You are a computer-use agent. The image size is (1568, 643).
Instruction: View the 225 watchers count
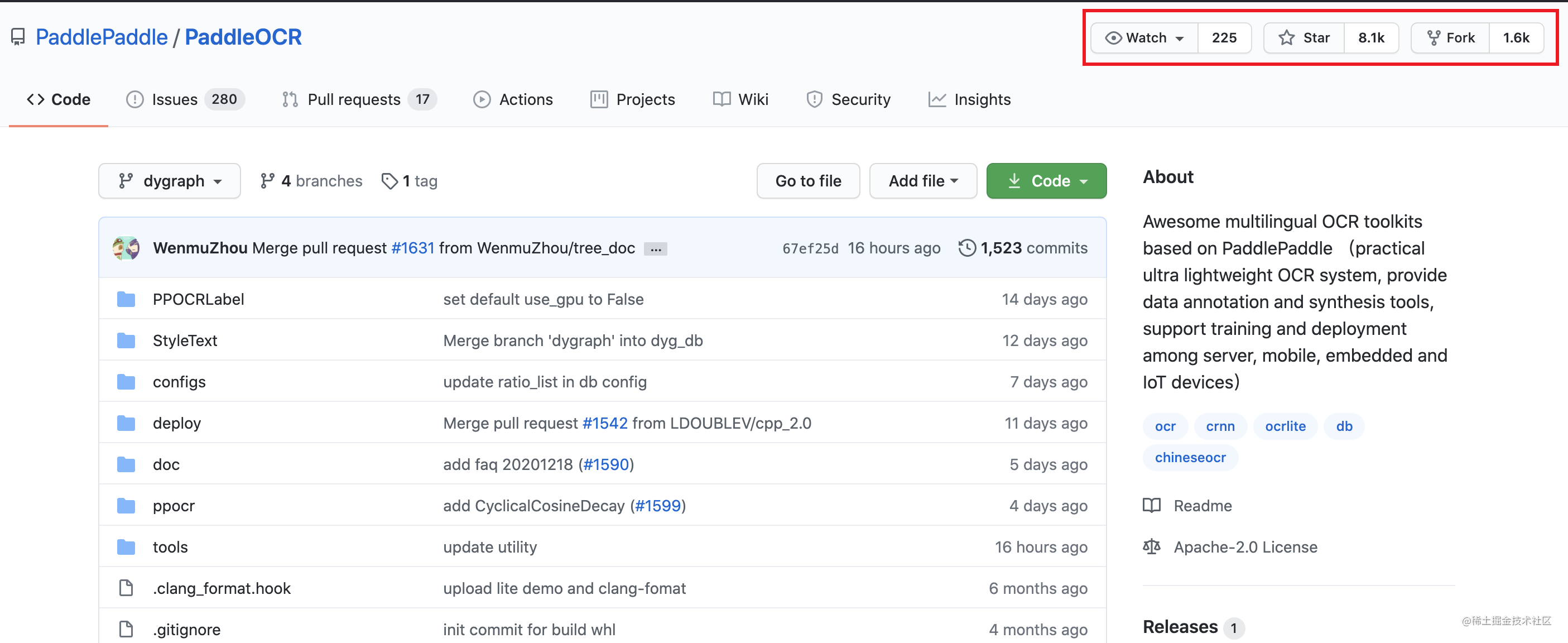(x=1224, y=38)
